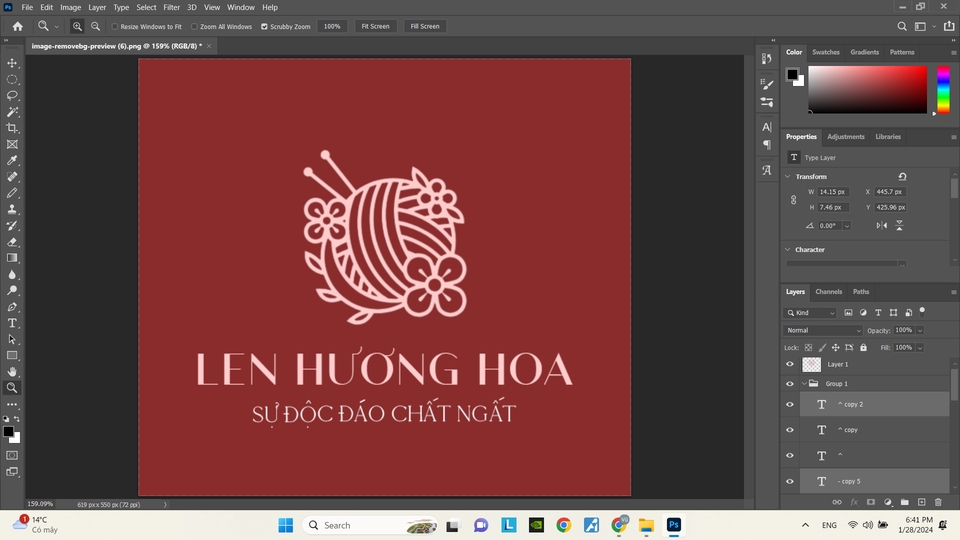Select the History Brush tool
Screen dimensions: 960x540
click(x=12, y=225)
